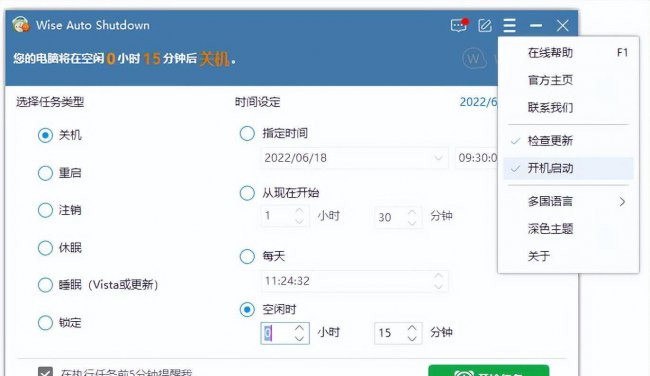
Task: Choose the 每天 daily option
Action: pos(247,256)
